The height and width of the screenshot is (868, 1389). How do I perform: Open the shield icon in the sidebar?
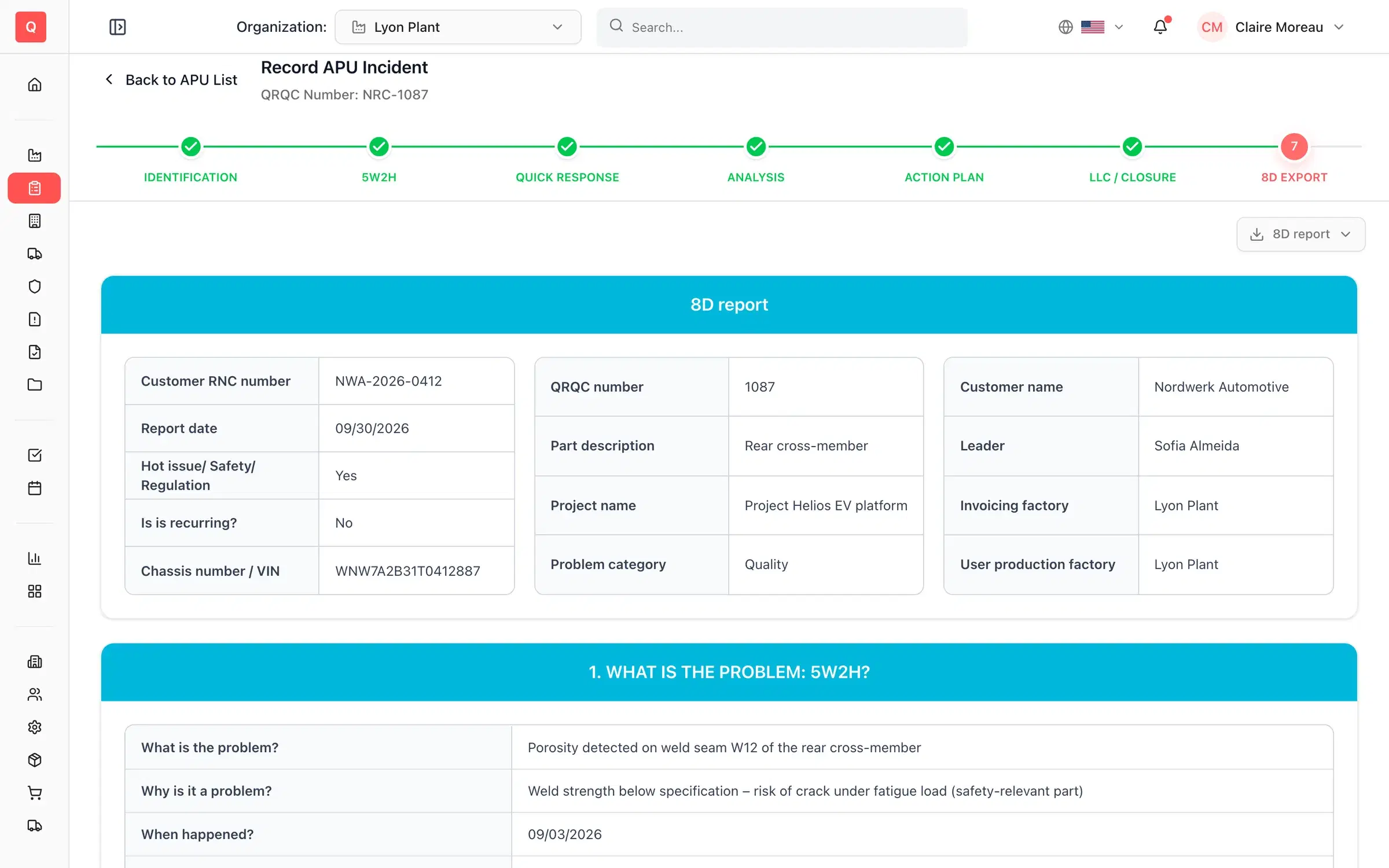(x=35, y=286)
